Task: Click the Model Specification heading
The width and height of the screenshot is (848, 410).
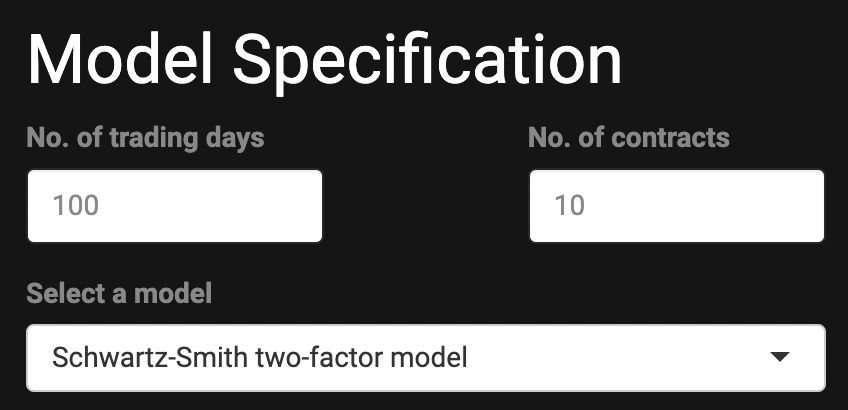Action: 325,60
